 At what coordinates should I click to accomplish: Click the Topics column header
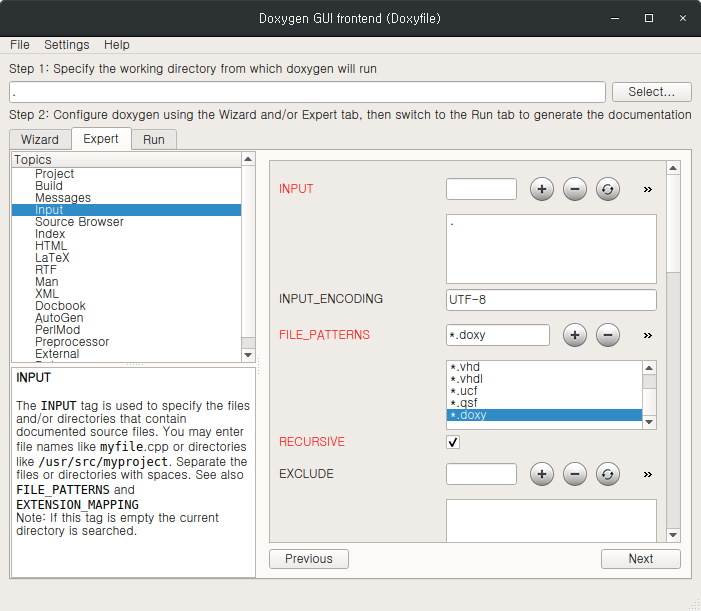pyautogui.click(x=127, y=160)
